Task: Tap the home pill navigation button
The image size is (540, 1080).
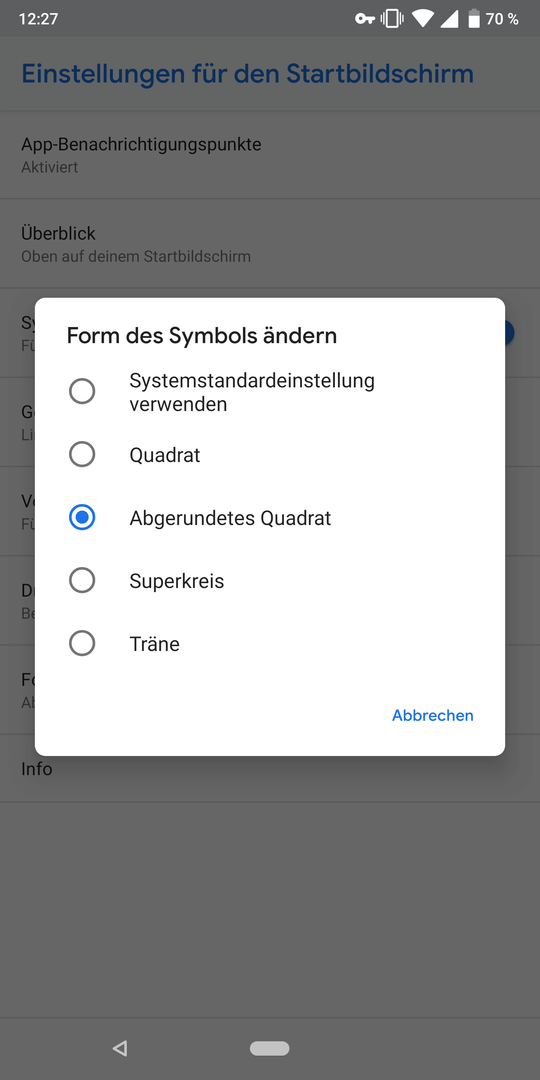Action: coord(269,1048)
